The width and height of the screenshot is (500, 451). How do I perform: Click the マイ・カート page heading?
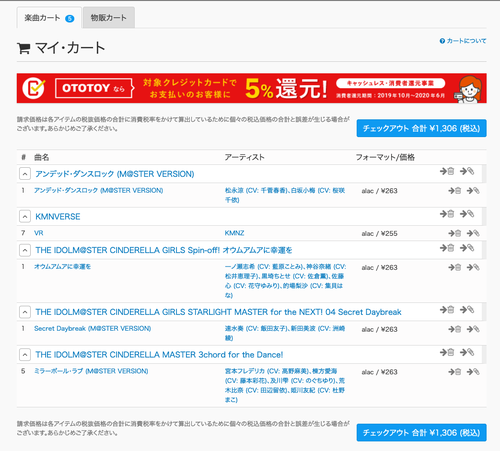coord(61,48)
